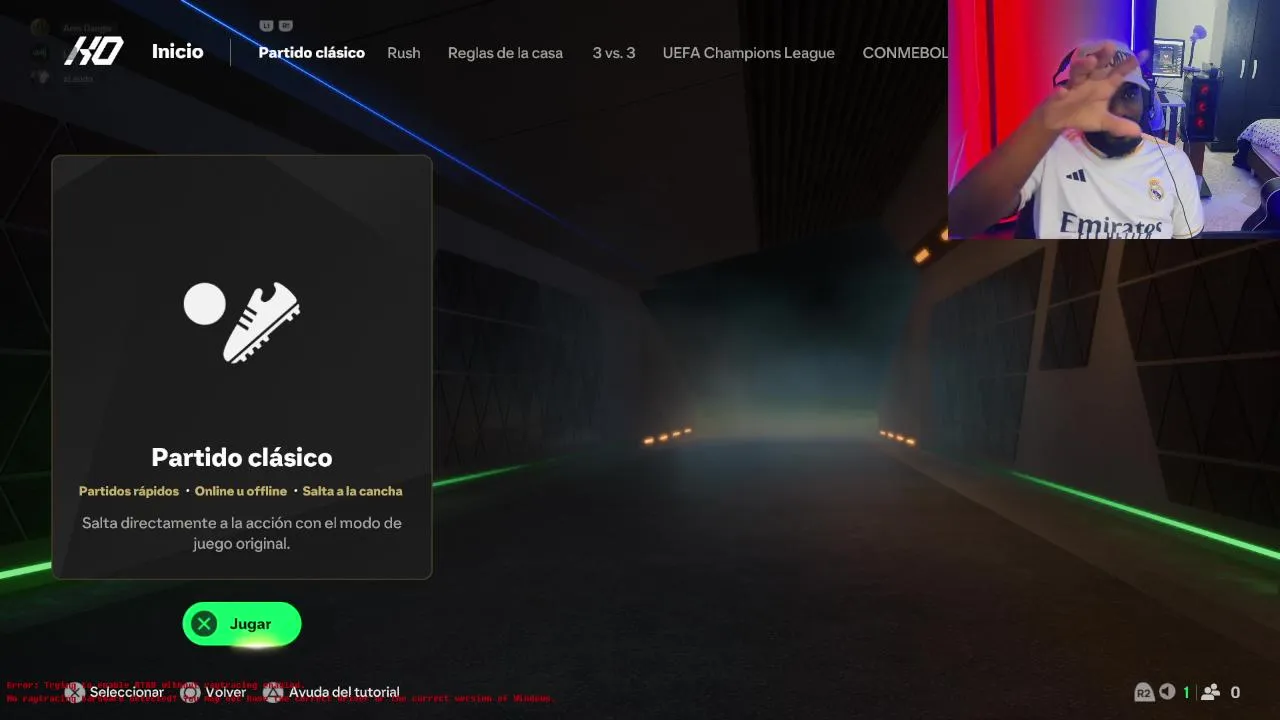Click the 'Online u offline' tag
The height and width of the screenshot is (720, 1280).
click(x=241, y=491)
